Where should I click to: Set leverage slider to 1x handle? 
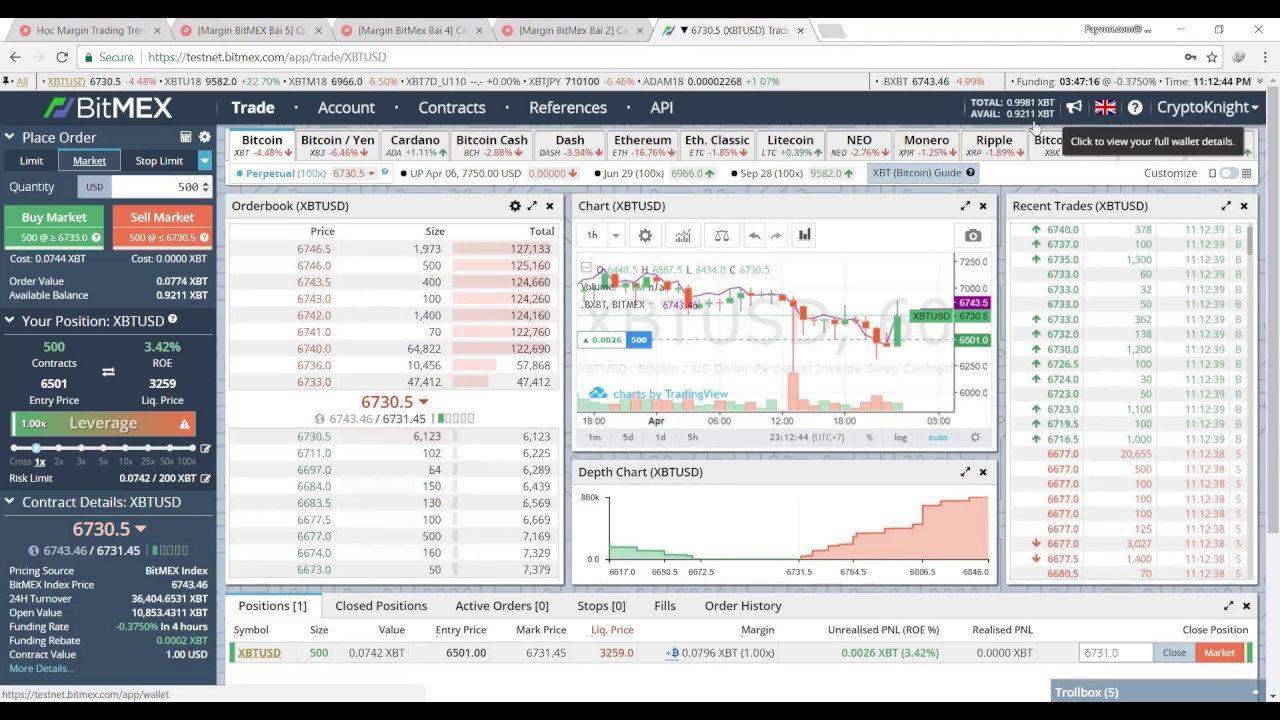37,448
